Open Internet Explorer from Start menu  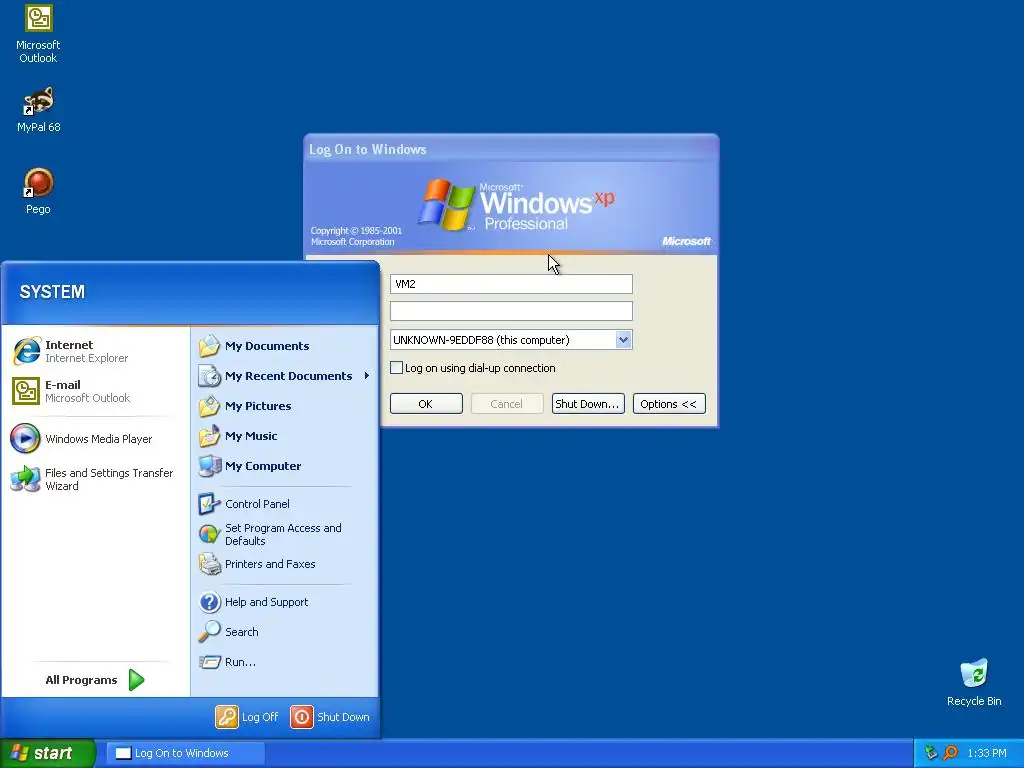[x=98, y=351]
